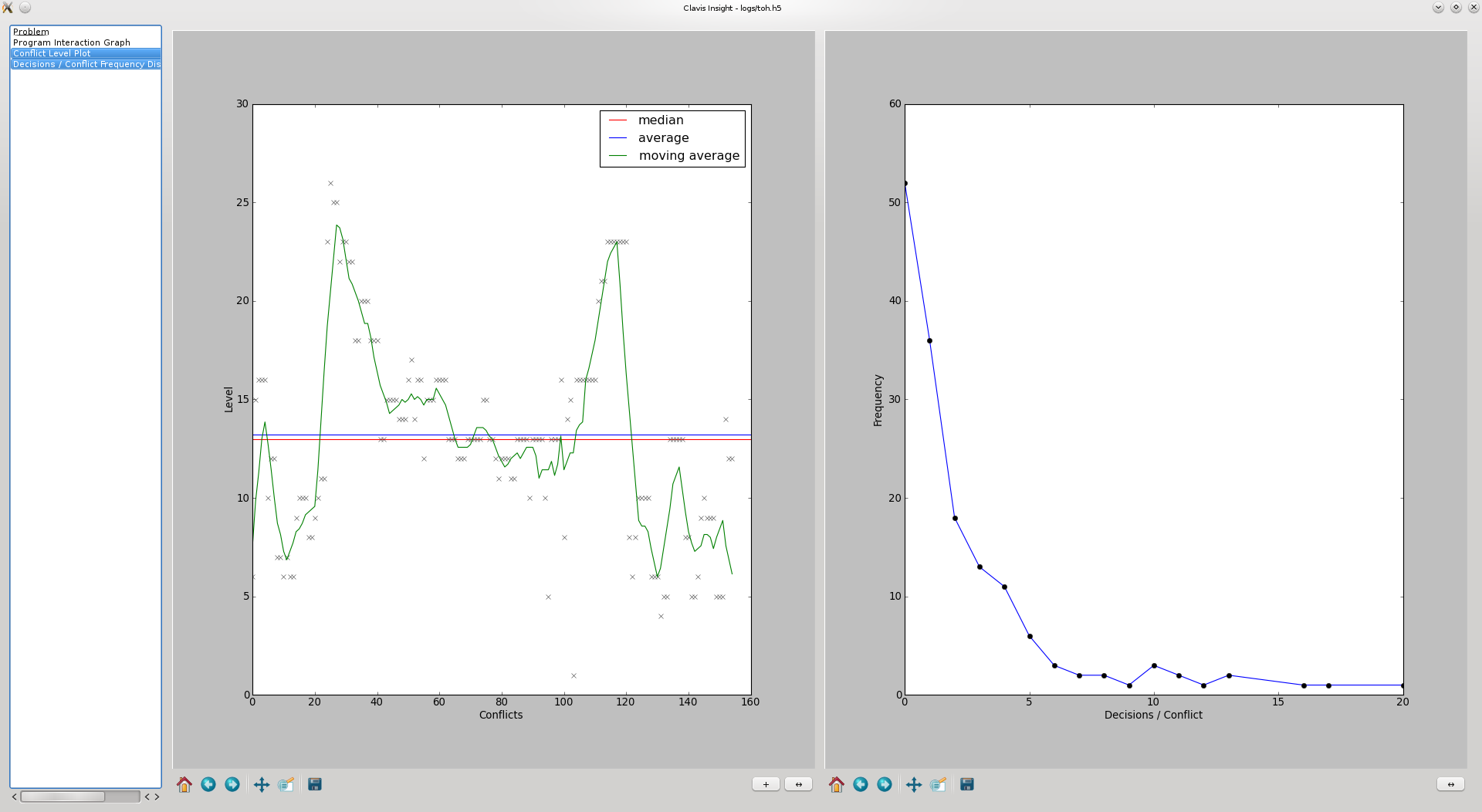Open subplot configuration for left plot

(x=286, y=784)
